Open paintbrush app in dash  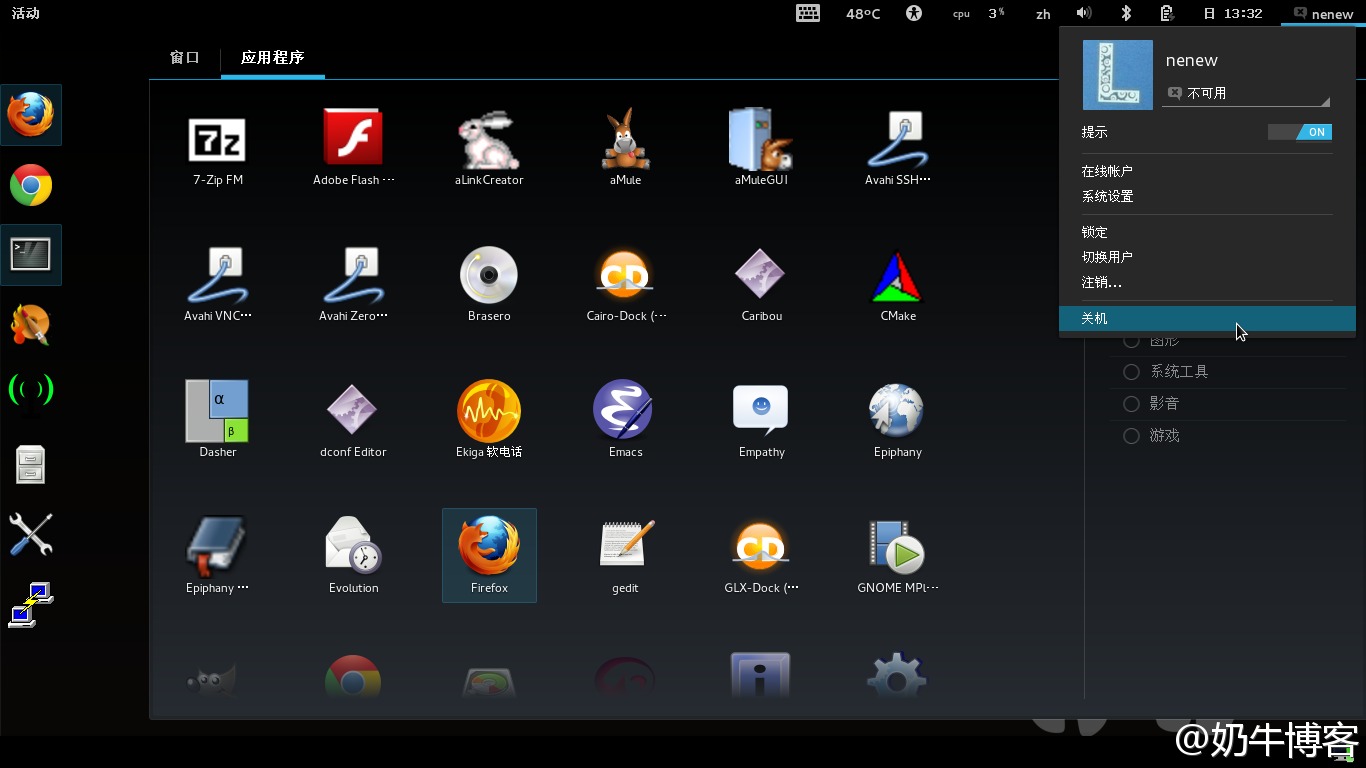(31, 325)
